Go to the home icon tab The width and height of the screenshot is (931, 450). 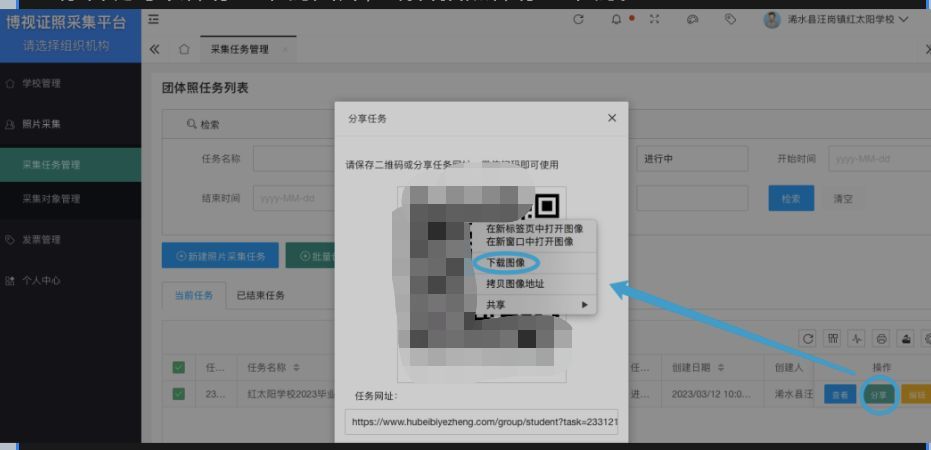pyautogui.click(x=184, y=49)
